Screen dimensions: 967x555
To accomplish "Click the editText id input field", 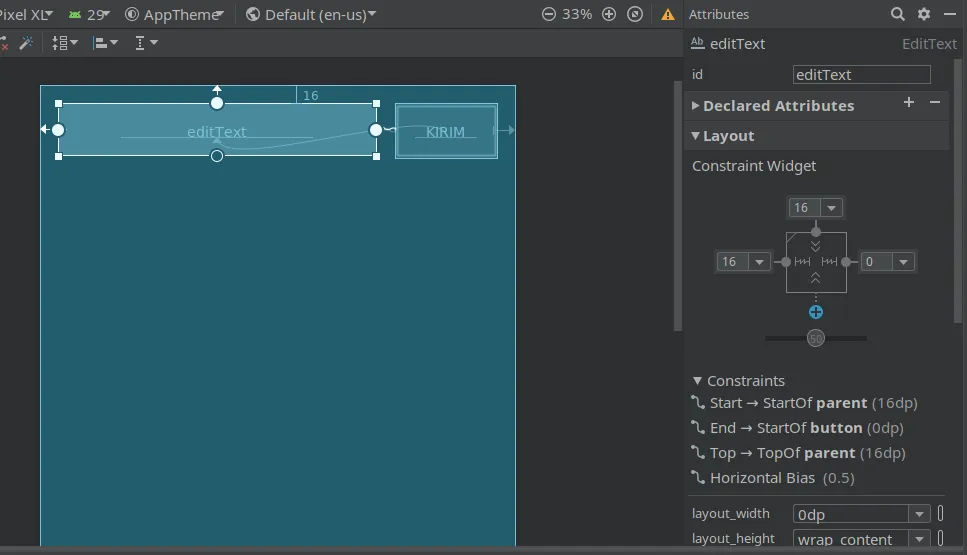I will [x=861, y=75].
